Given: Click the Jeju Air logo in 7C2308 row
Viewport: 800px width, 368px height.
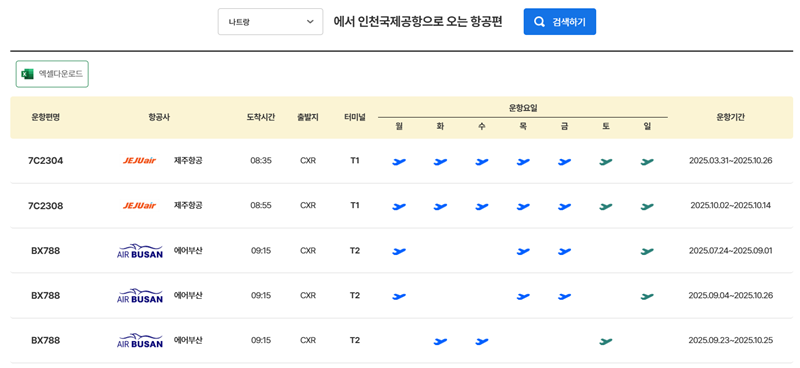Looking at the screenshot, I should pyautogui.click(x=139, y=206).
